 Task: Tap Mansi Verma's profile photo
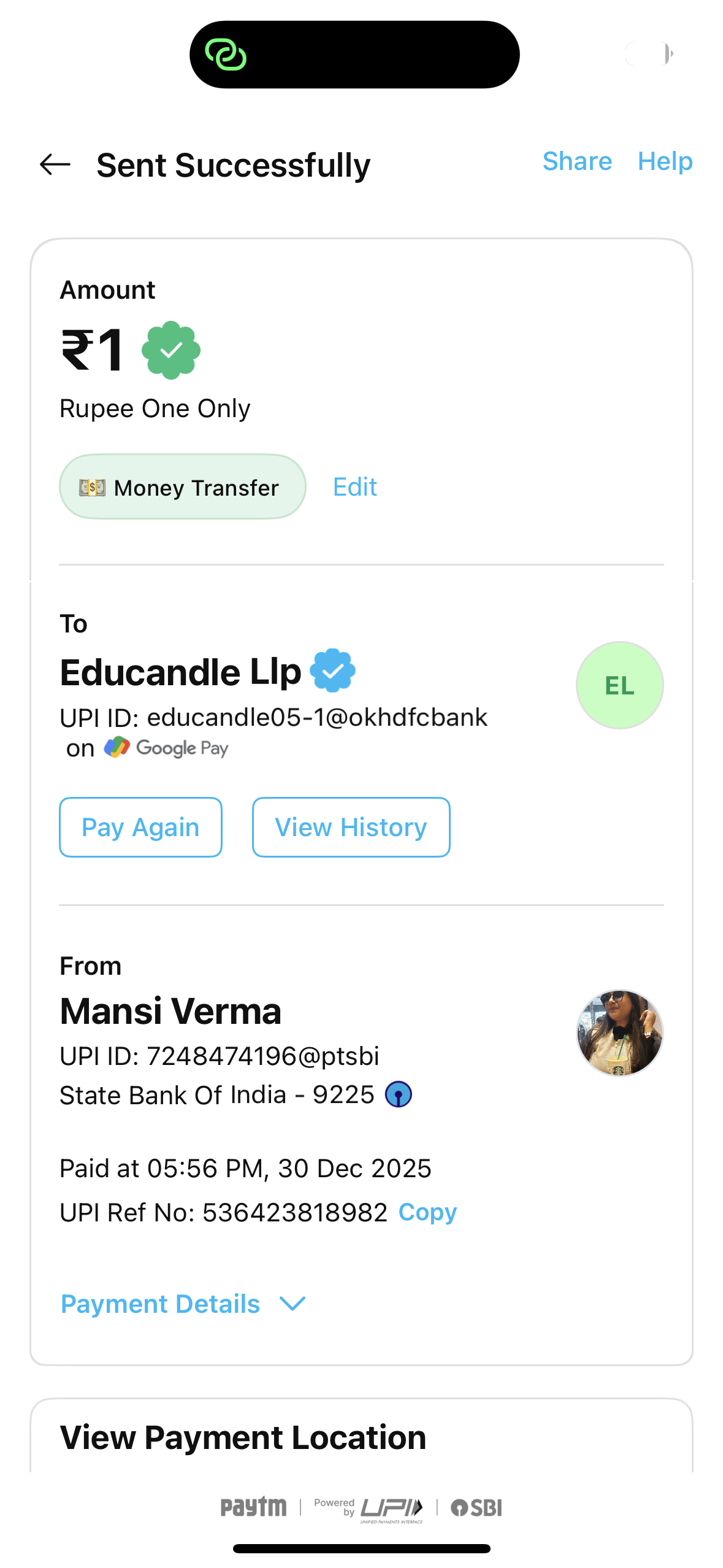619,1033
